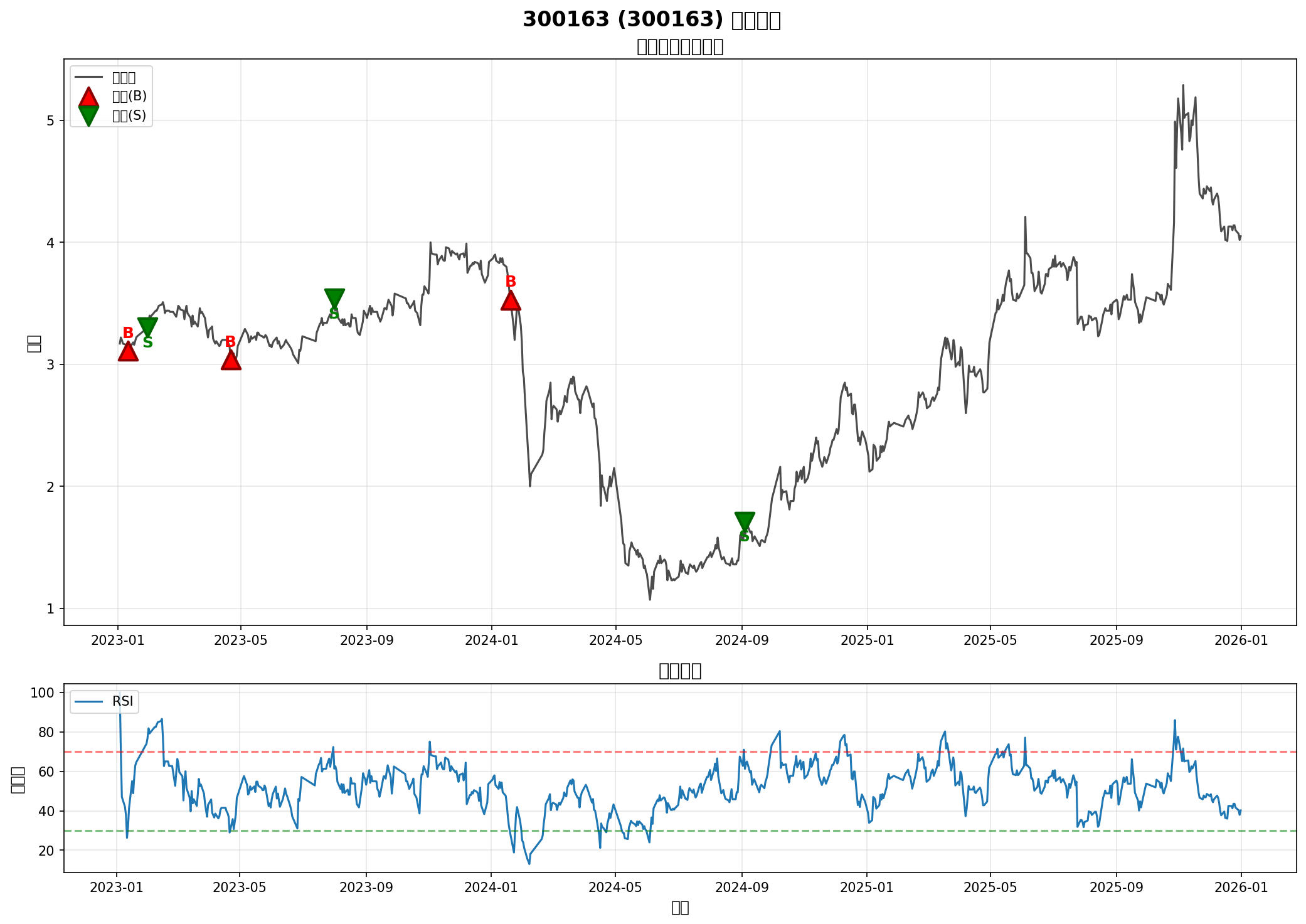1306x924 pixels.
Task: Click the 2024-05 date label under price chart
Action: pyautogui.click(x=616, y=640)
